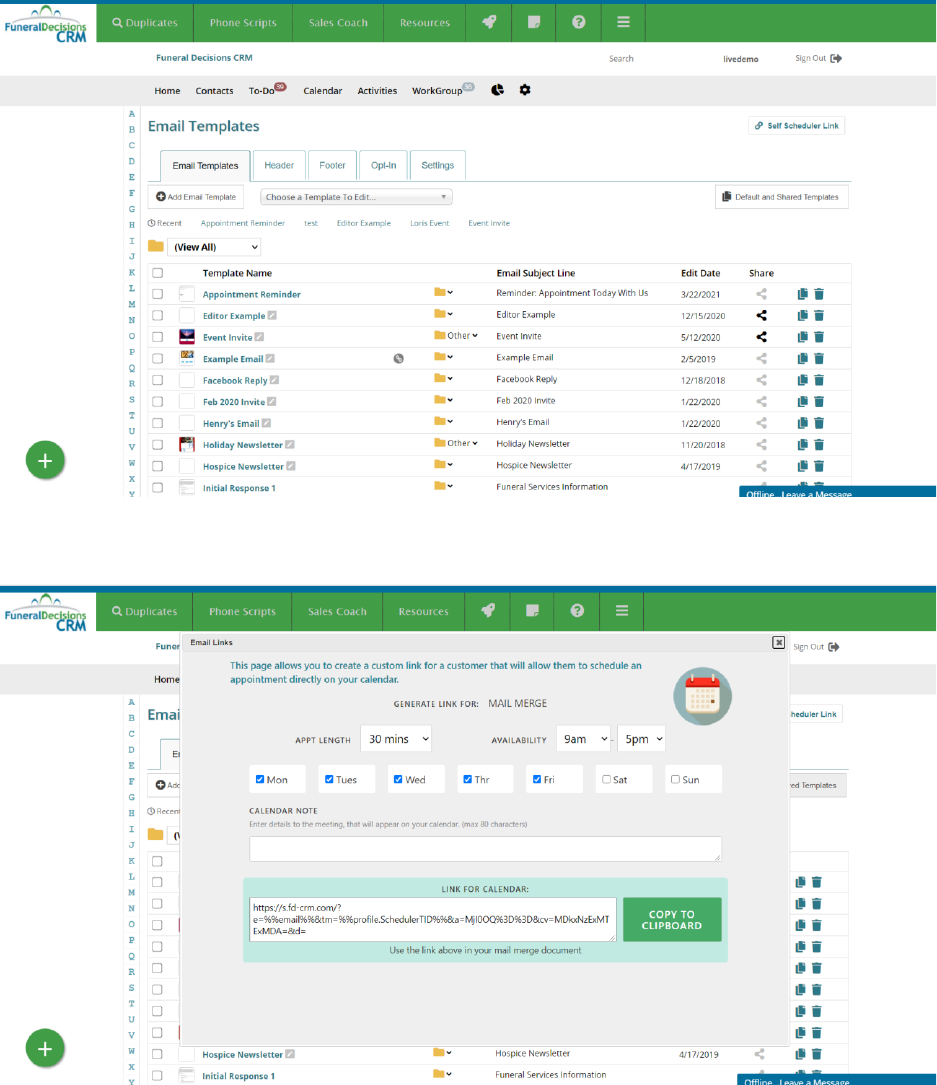Enable Sat availability checkbox

pos(607,779)
